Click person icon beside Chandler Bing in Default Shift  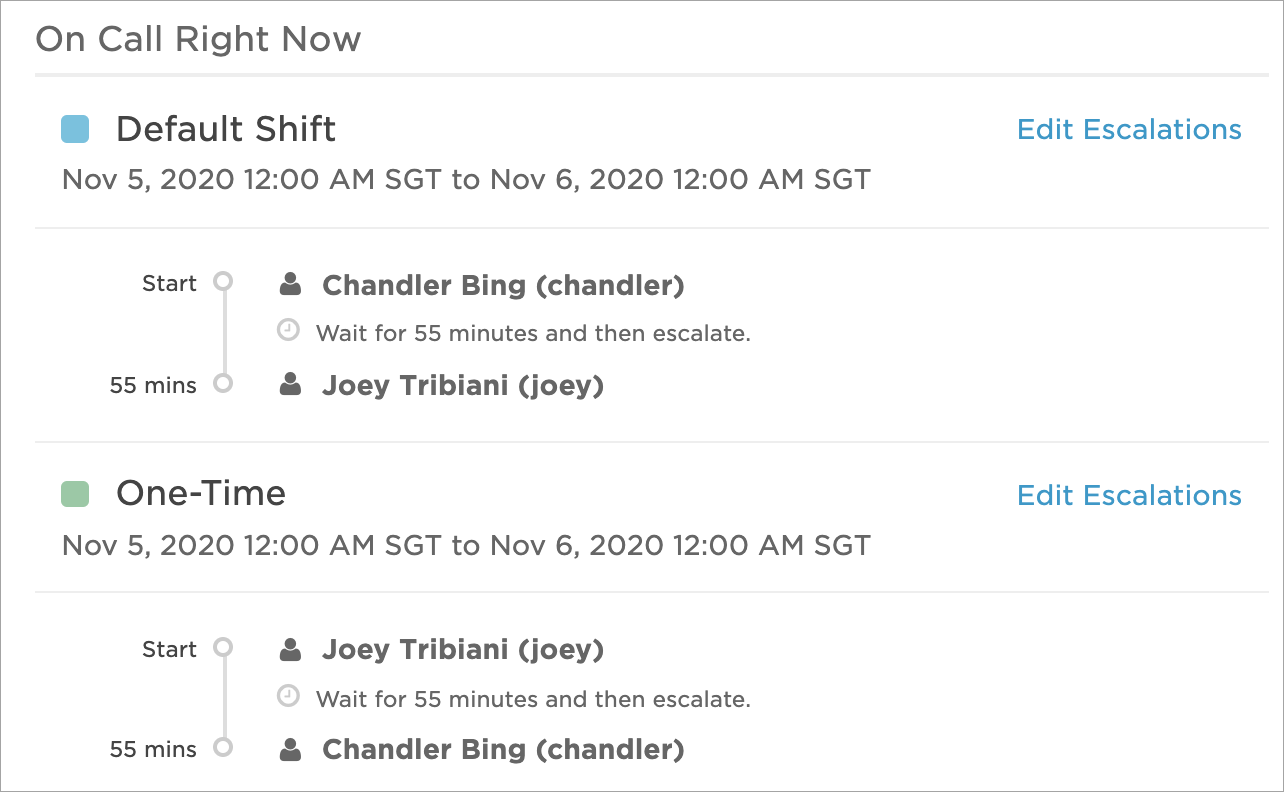click(x=290, y=285)
